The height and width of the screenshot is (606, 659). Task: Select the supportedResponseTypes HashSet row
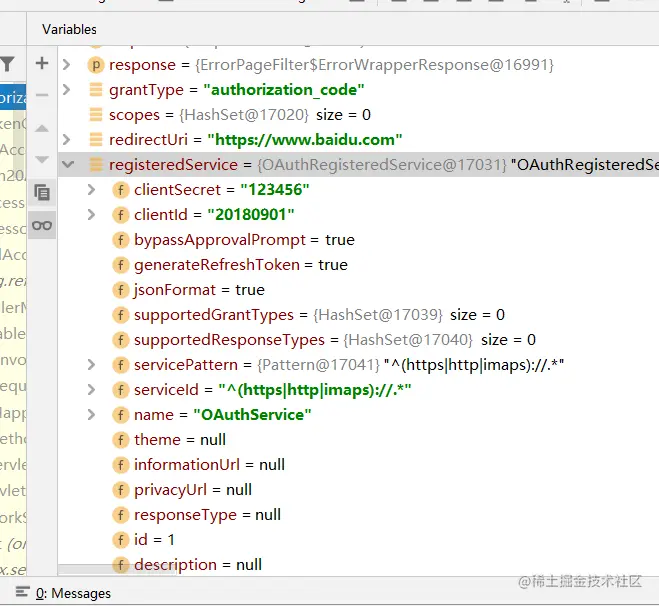click(358, 340)
